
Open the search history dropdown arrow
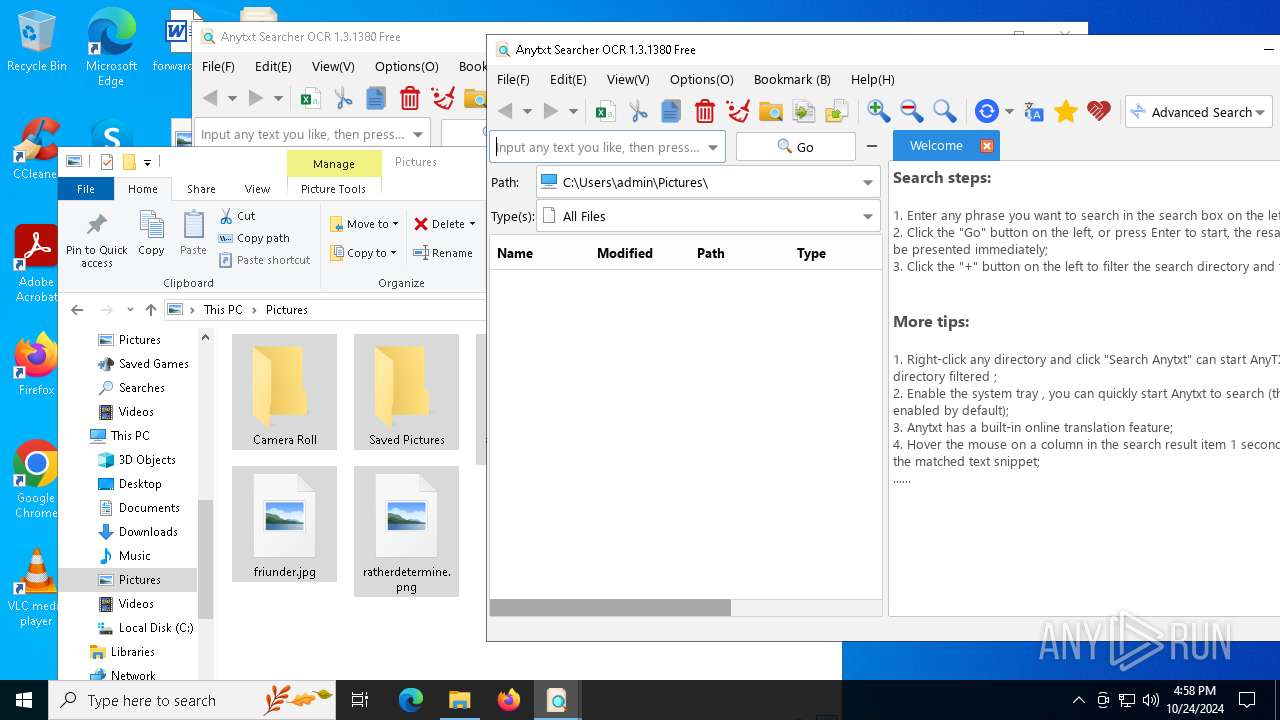point(713,147)
